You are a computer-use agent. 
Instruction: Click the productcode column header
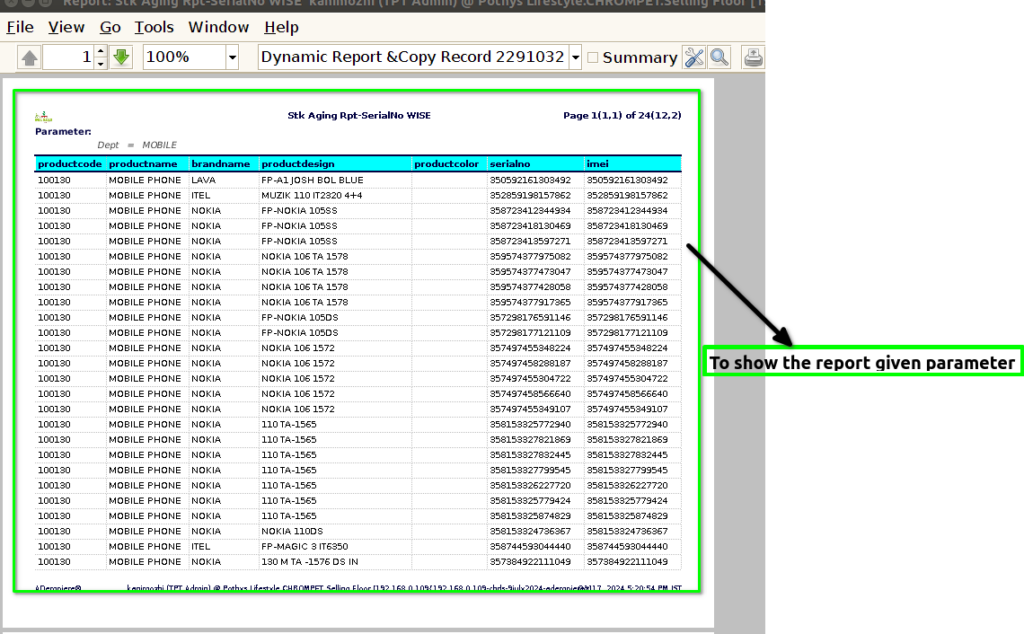(x=70, y=164)
